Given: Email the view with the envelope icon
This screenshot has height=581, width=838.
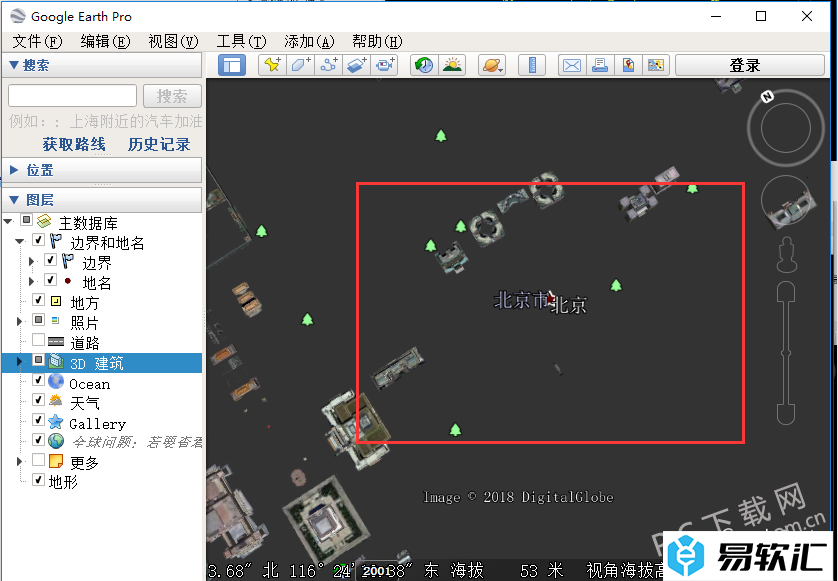Looking at the screenshot, I should pyautogui.click(x=572, y=65).
